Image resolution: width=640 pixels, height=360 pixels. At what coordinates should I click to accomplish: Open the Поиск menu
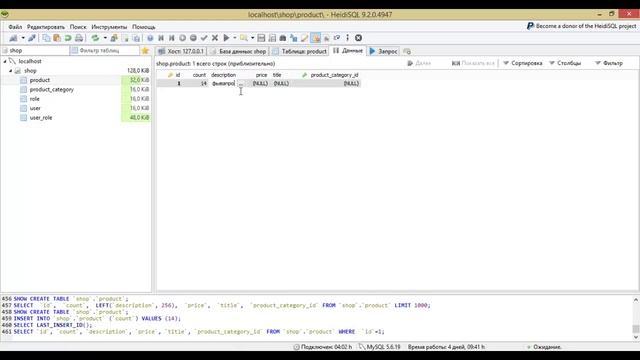pos(78,27)
